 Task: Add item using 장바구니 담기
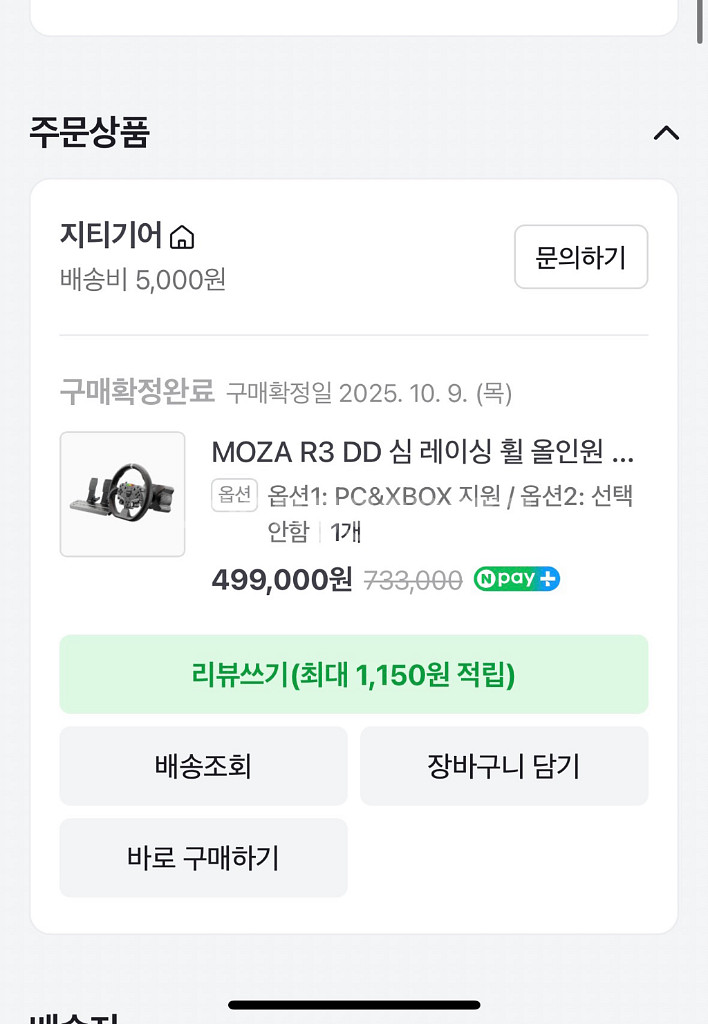pyautogui.click(x=504, y=766)
